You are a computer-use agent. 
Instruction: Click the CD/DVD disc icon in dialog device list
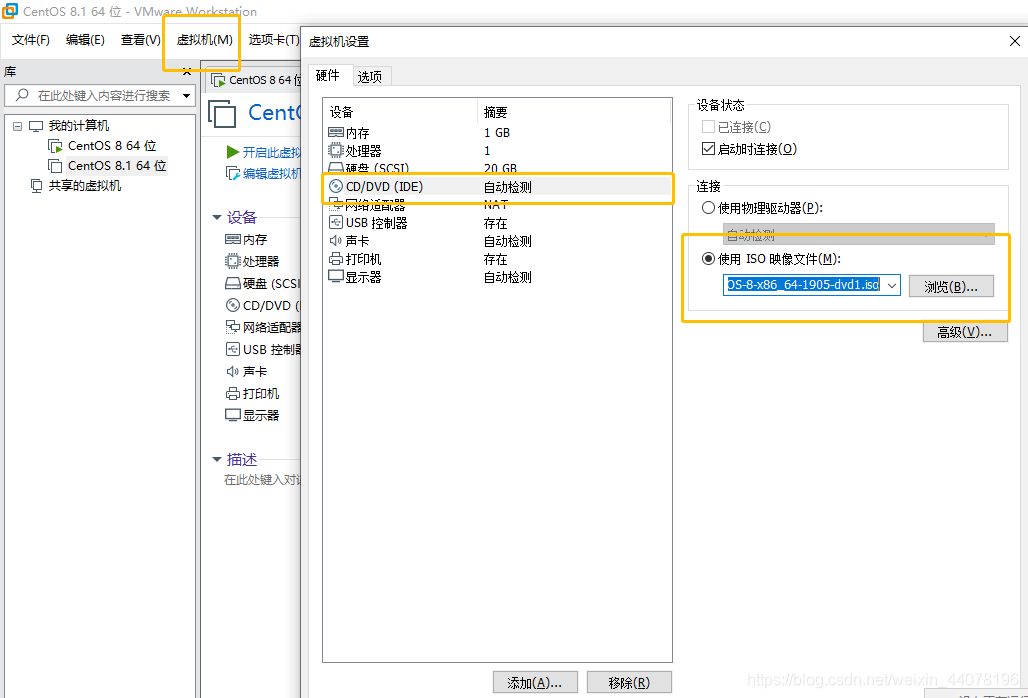pos(336,186)
